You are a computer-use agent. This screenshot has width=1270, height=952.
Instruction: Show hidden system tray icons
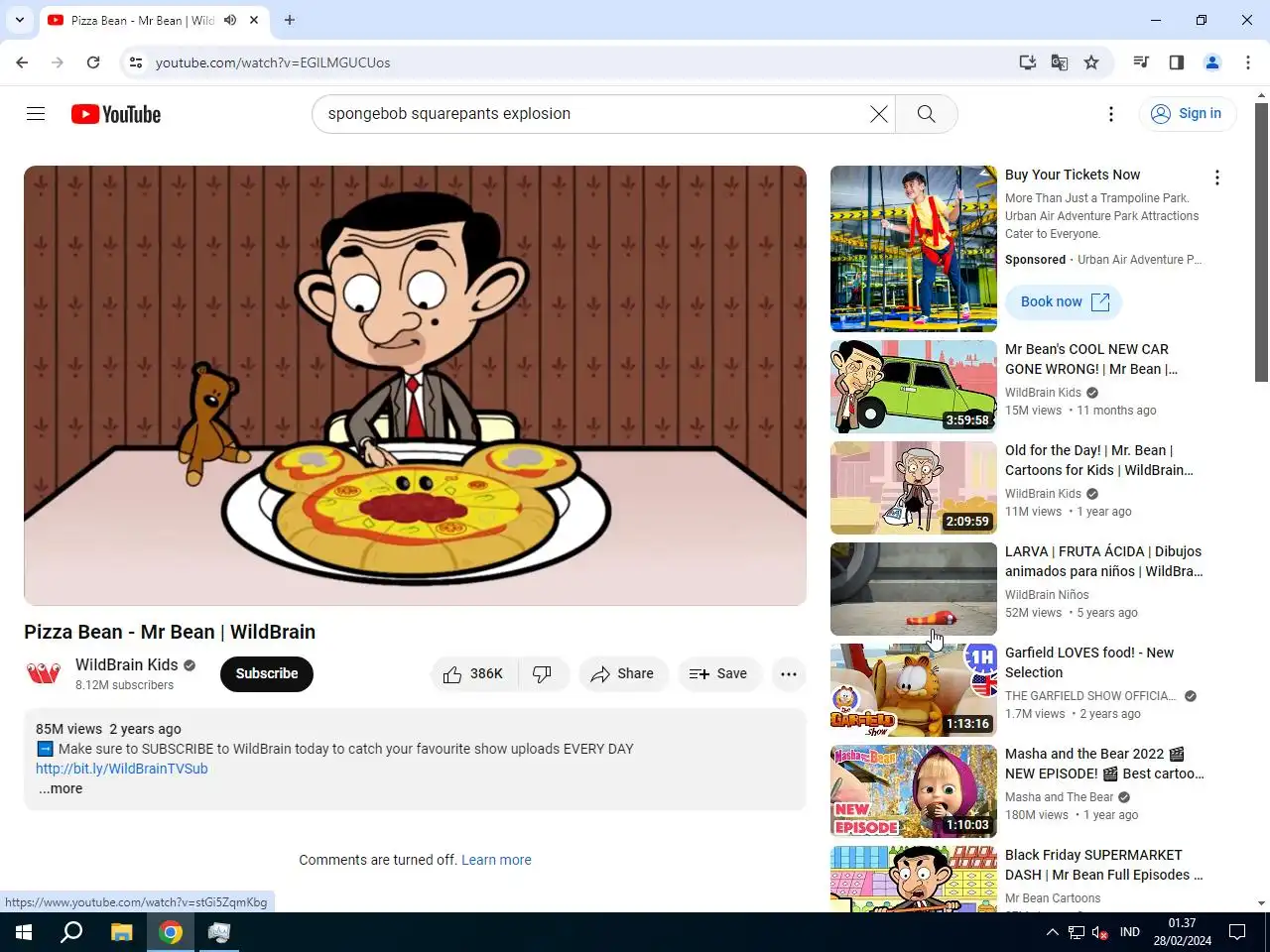pyautogui.click(x=1052, y=932)
